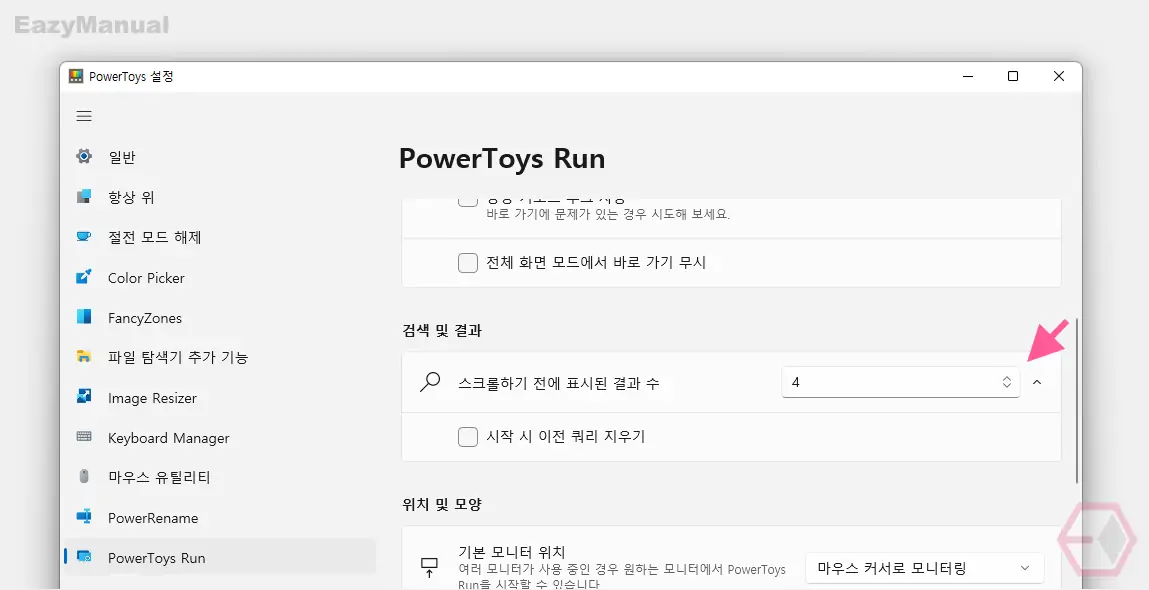Go to 항상 위 settings
1149x590 pixels.
click(x=220, y=197)
